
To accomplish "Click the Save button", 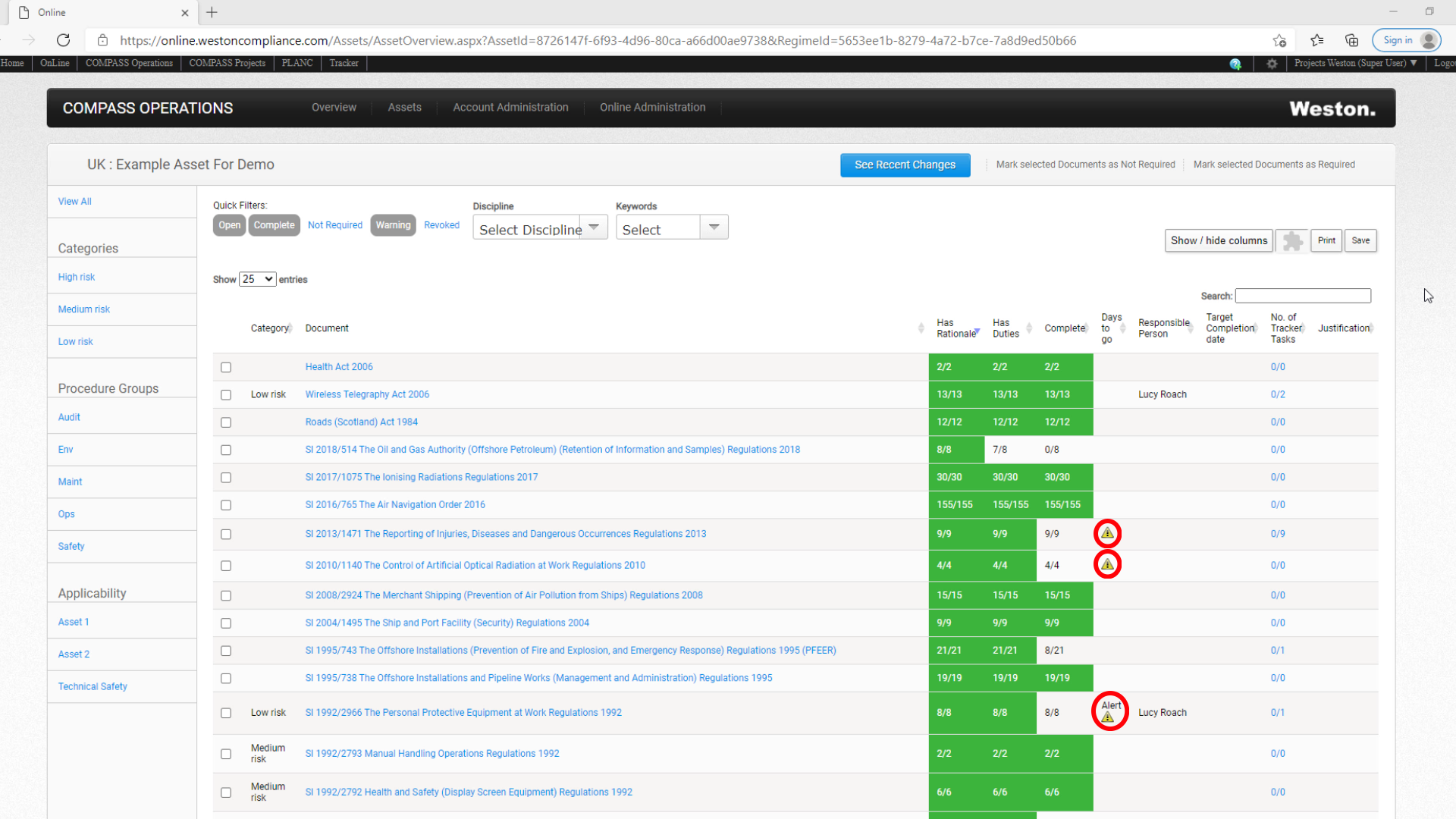I will point(1360,241).
